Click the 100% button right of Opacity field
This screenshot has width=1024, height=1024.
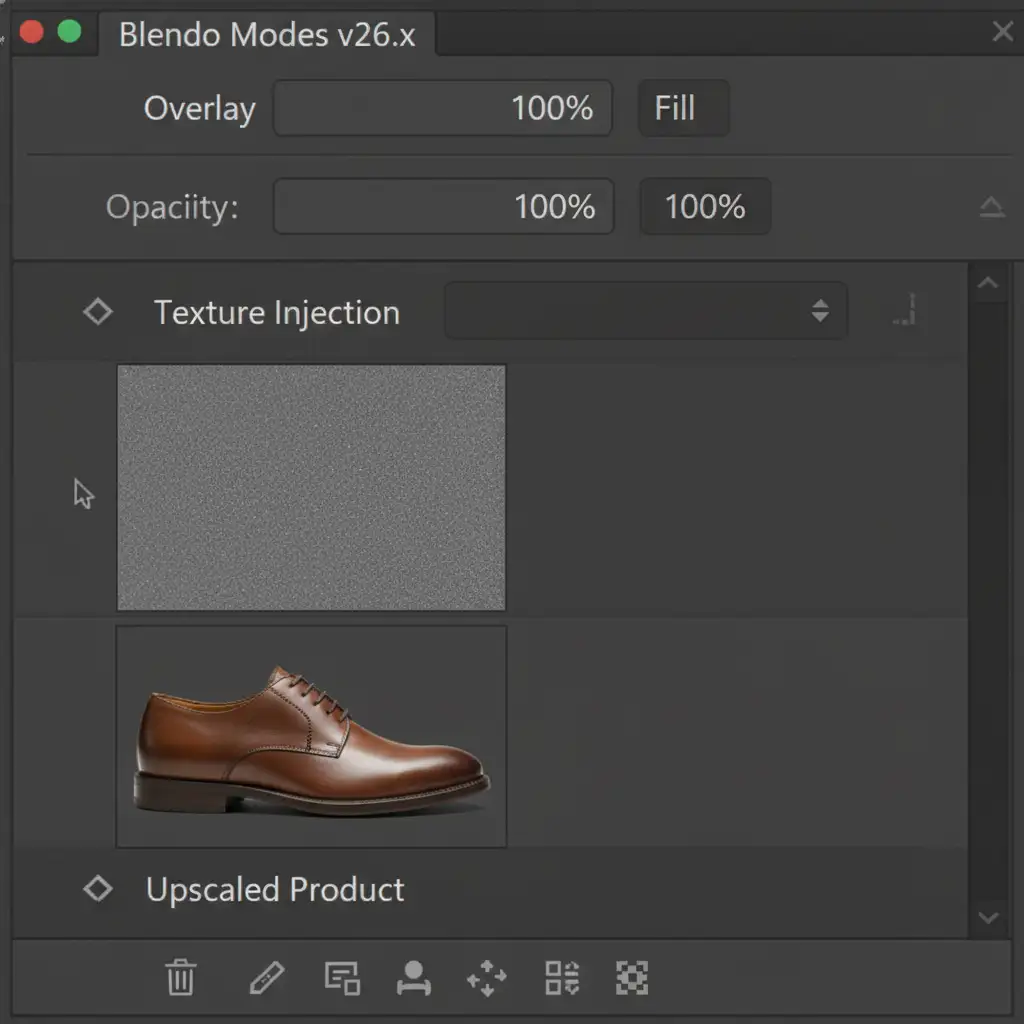tap(705, 207)
